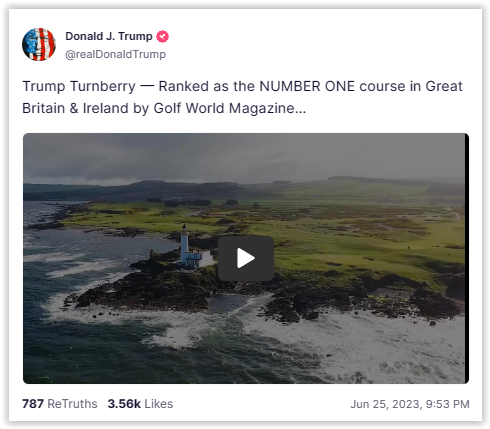
Task: Open the Donald J. Trump display name
Action: [x=109, y=36]
